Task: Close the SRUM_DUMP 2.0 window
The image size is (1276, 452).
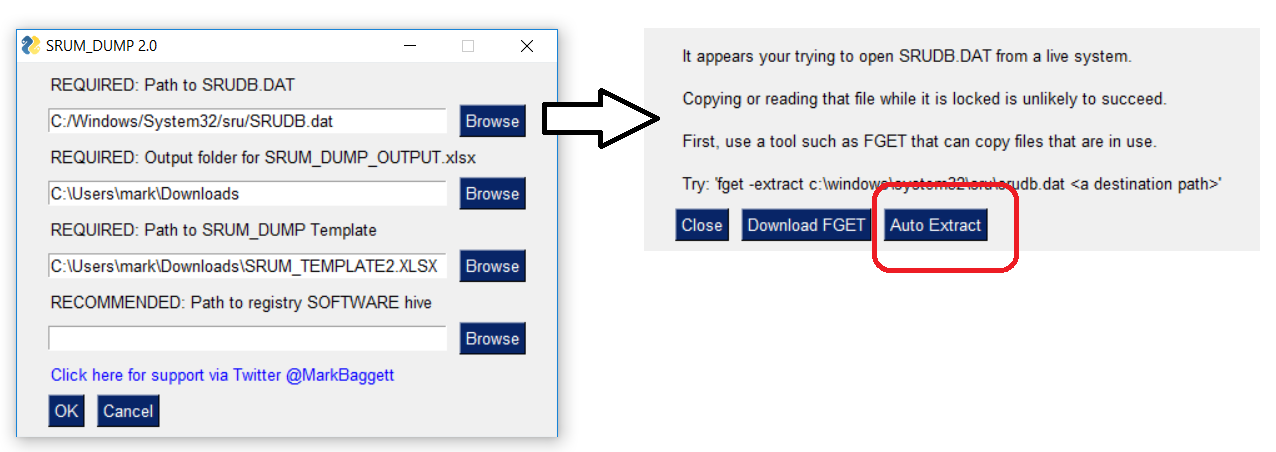Action: (527, 46)
